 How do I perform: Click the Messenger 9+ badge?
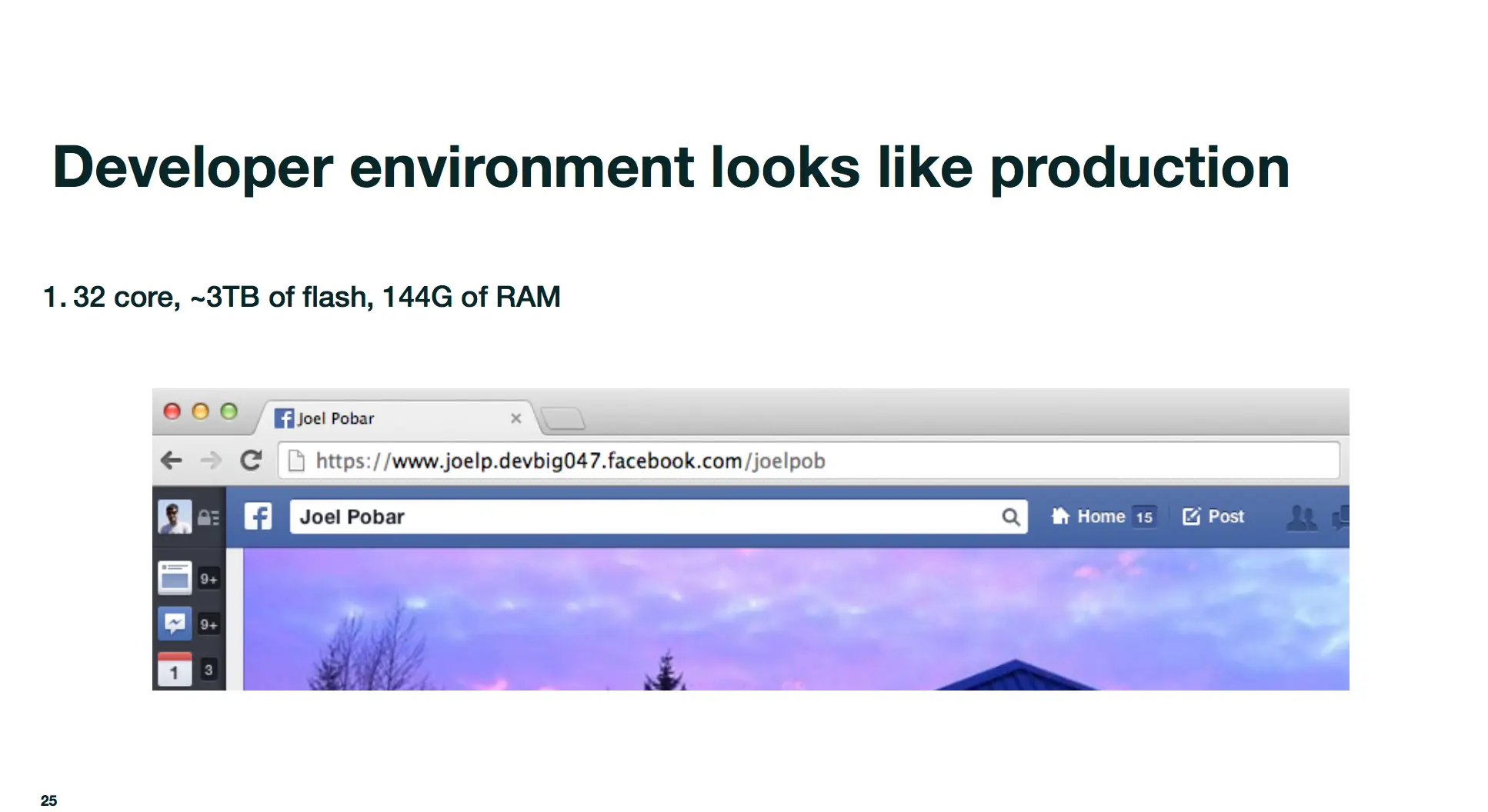point(209,624)
